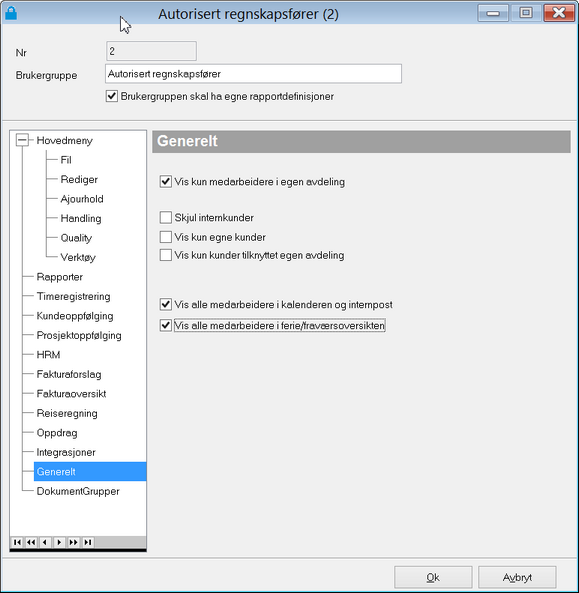579x593 pixels.
Task: Jump forward several records with double-right arrow
Action: pos(73,542)
